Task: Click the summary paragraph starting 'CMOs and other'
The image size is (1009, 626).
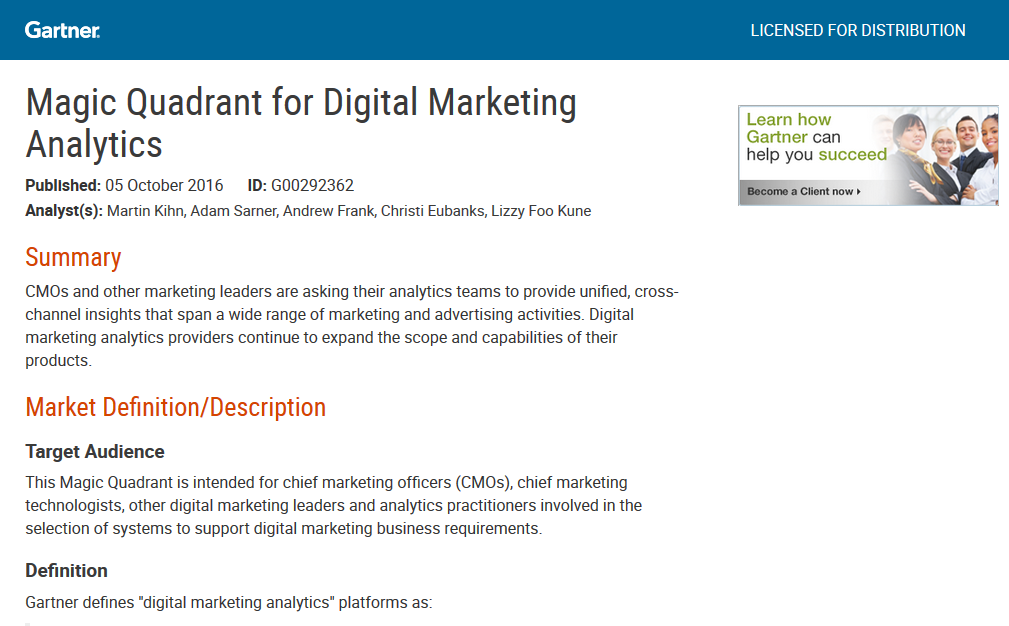Action: pyautogui.click(x=352, y=326)
